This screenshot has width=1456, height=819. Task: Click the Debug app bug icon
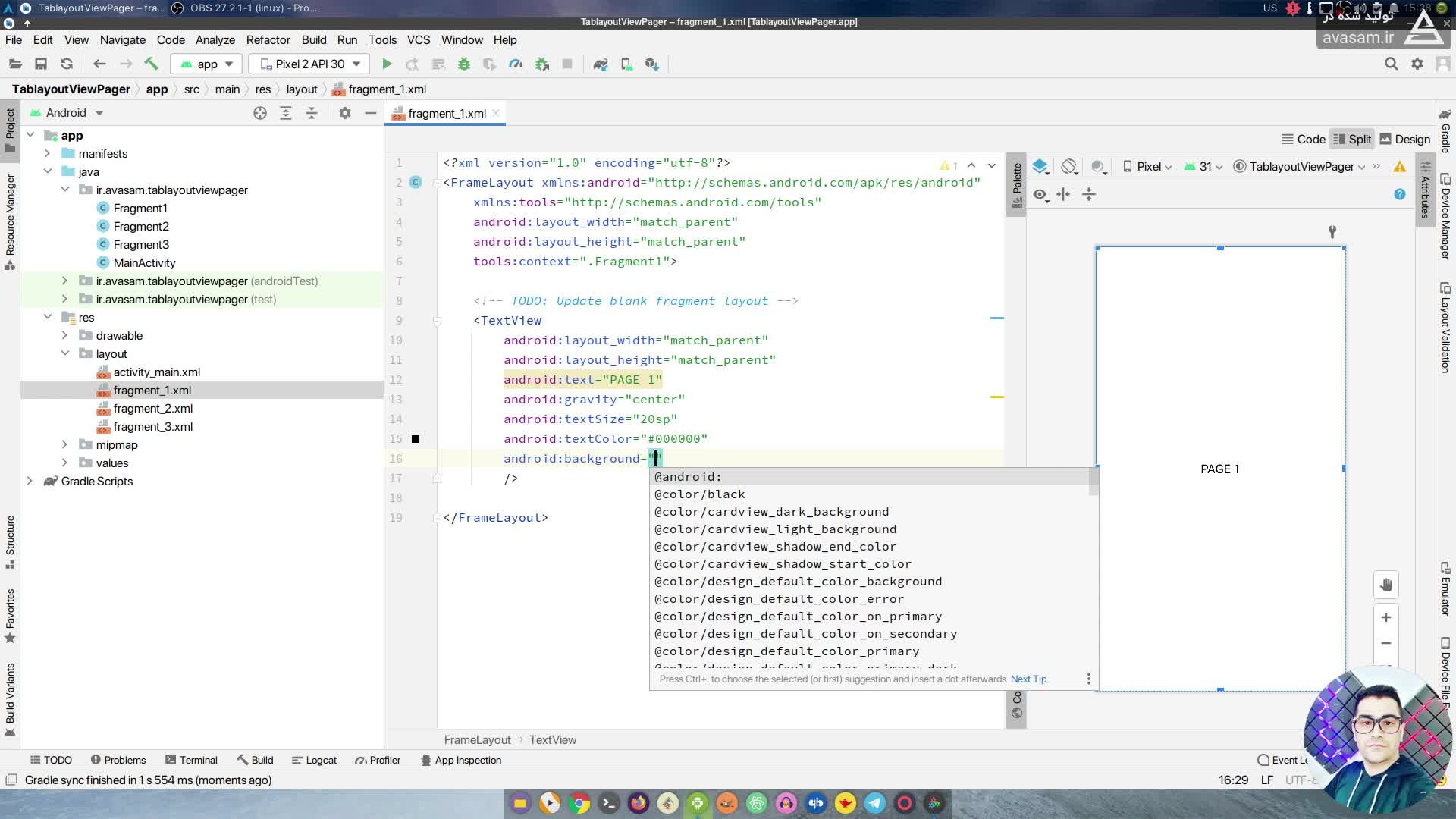(x=464, y=64)
